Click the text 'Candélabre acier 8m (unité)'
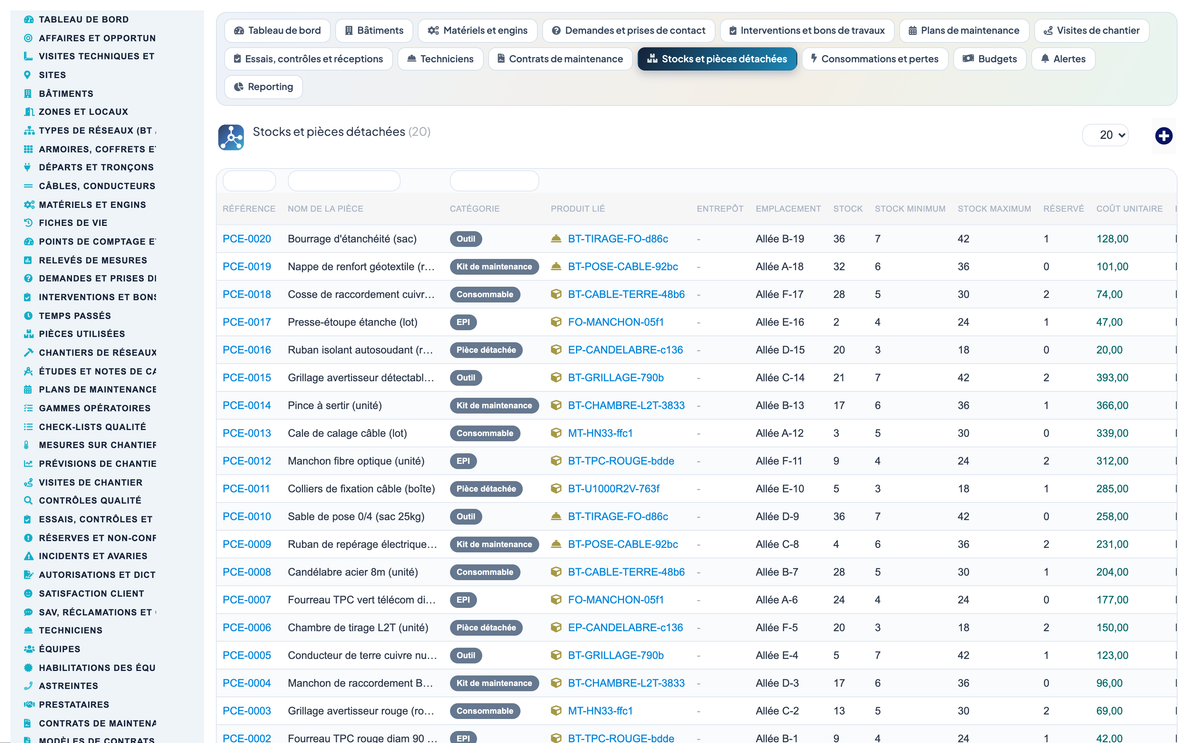1200x743 pixels. (353, 572)
